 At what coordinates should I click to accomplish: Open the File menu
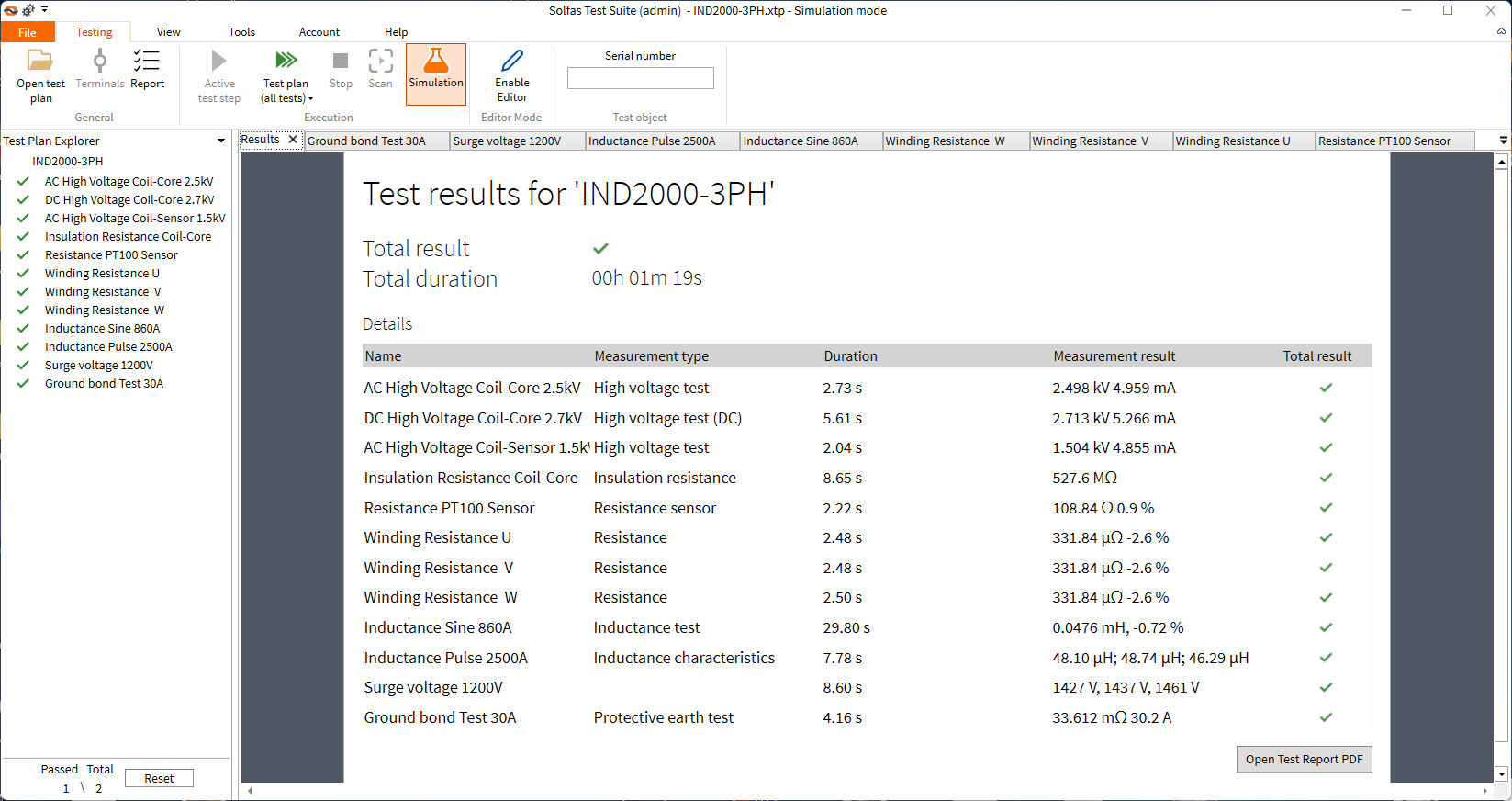pos(28,32)
